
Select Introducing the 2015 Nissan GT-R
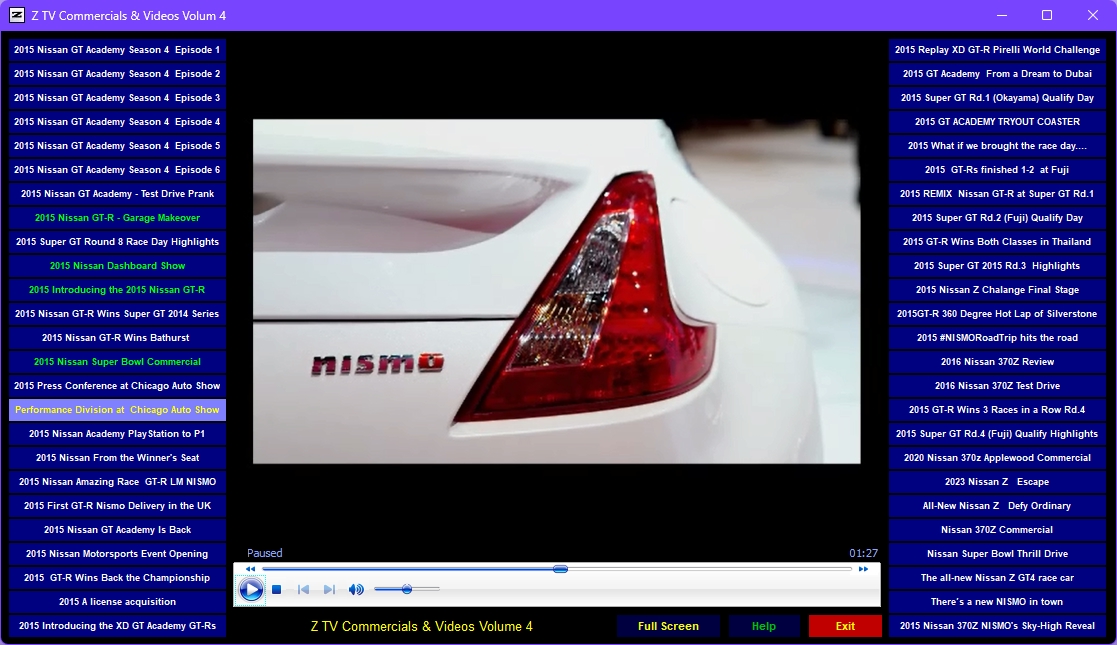coord(117,289)
